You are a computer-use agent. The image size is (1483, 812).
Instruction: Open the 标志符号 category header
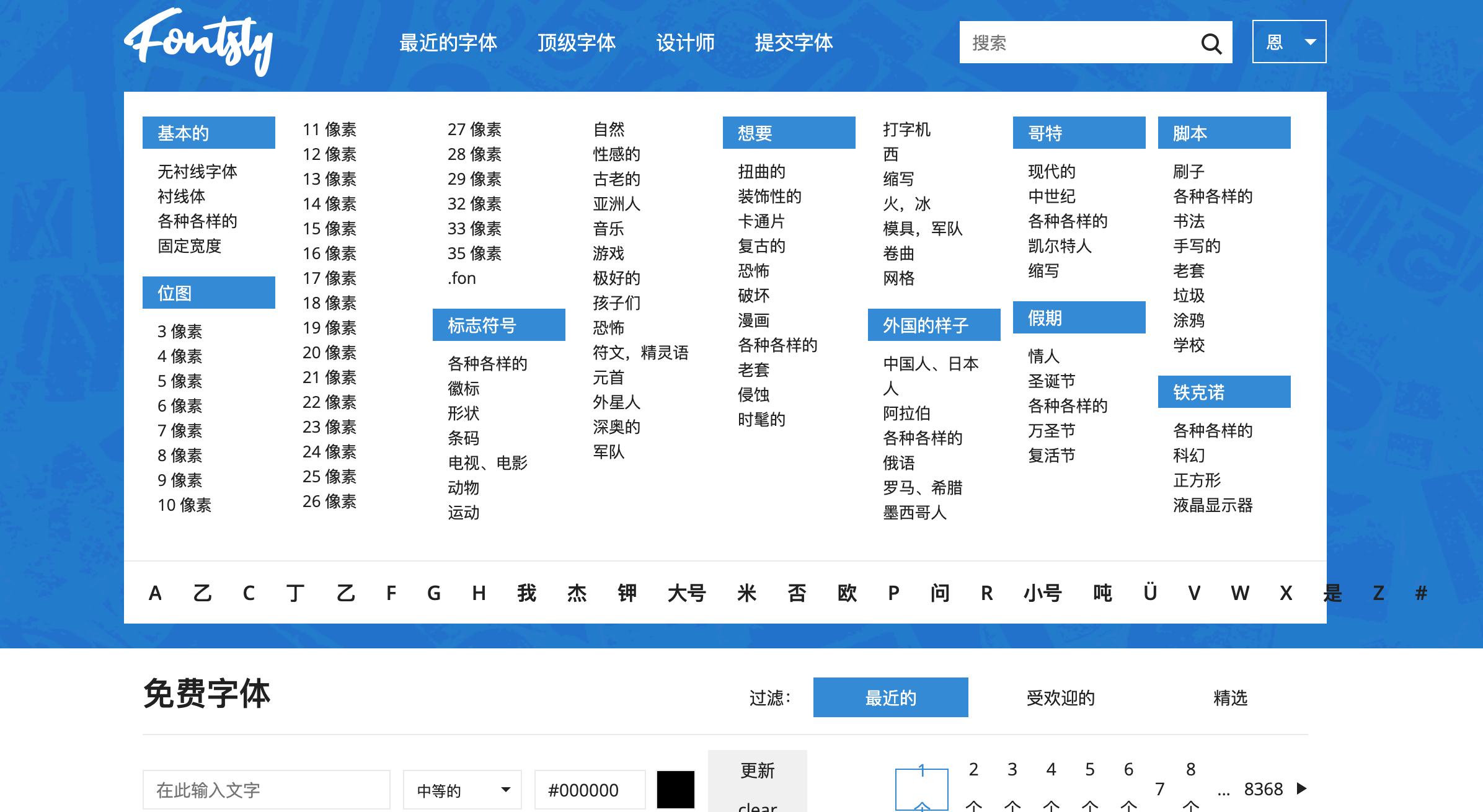click(498, 325)
